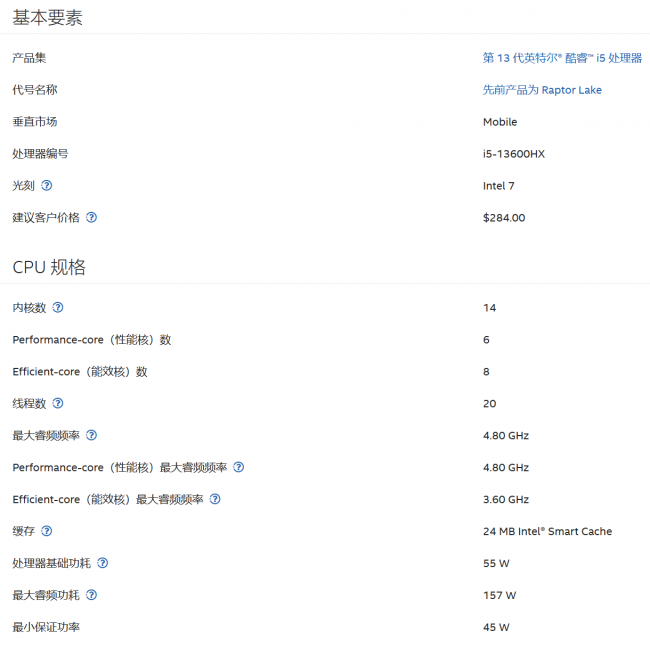
Task: Click the Efficient-core（能效核）数 label
Action: tap(80, 371)
